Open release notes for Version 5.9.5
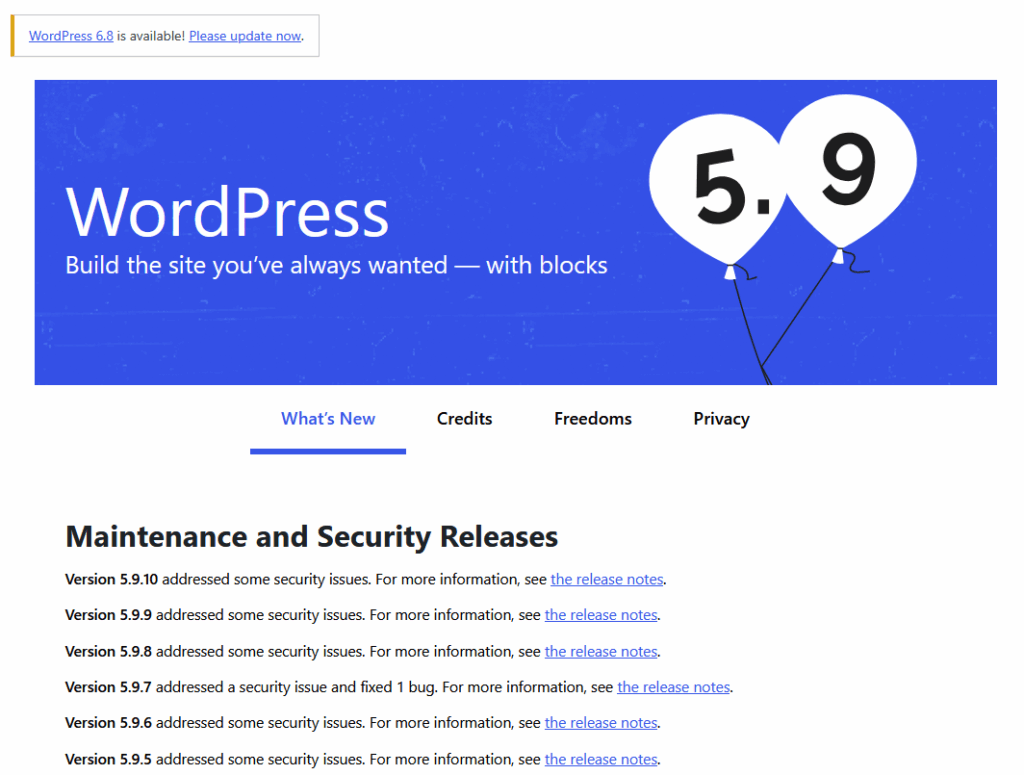 click(601, 760)
